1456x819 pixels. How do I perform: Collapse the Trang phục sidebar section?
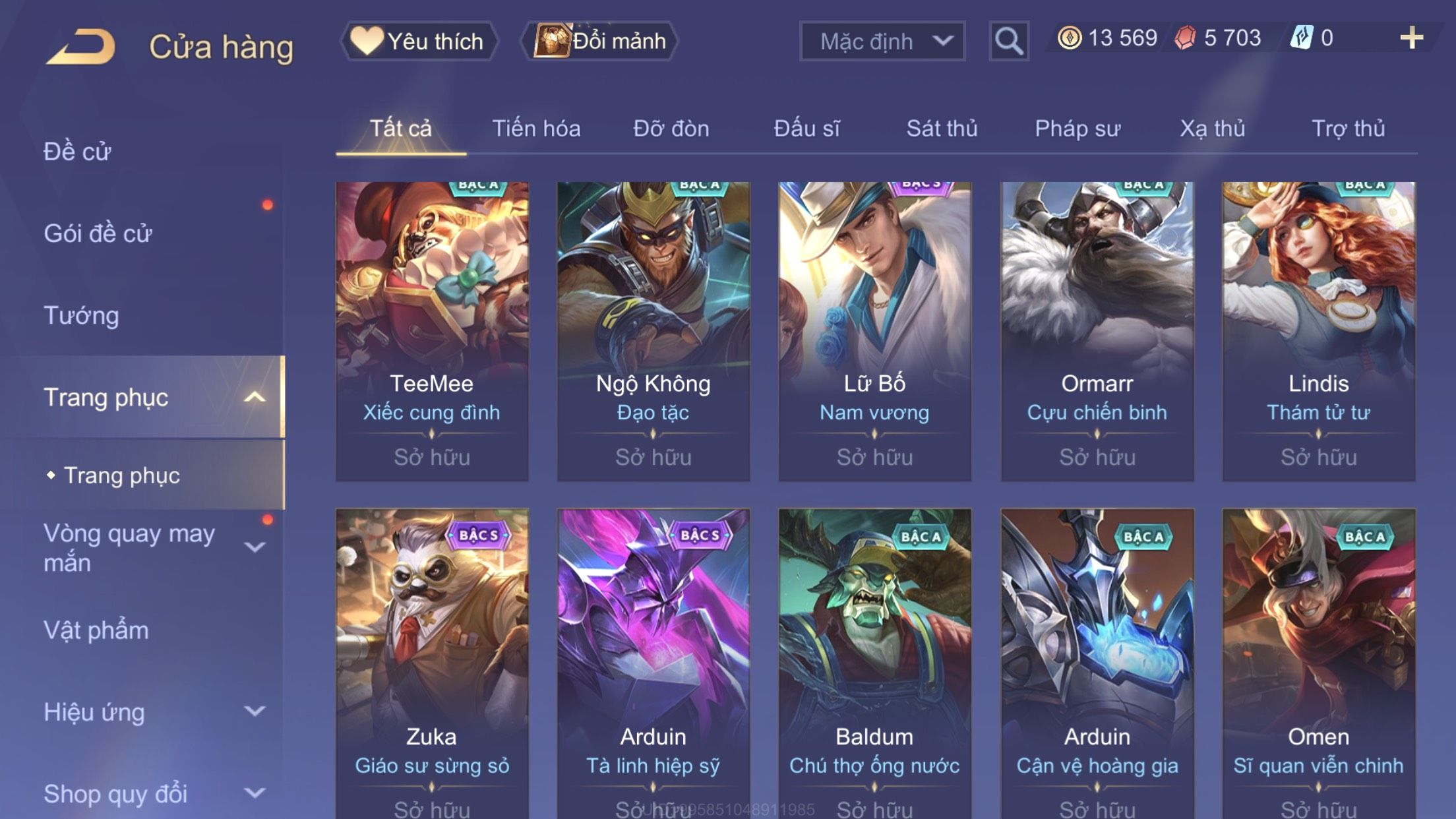tap(255, 397)
